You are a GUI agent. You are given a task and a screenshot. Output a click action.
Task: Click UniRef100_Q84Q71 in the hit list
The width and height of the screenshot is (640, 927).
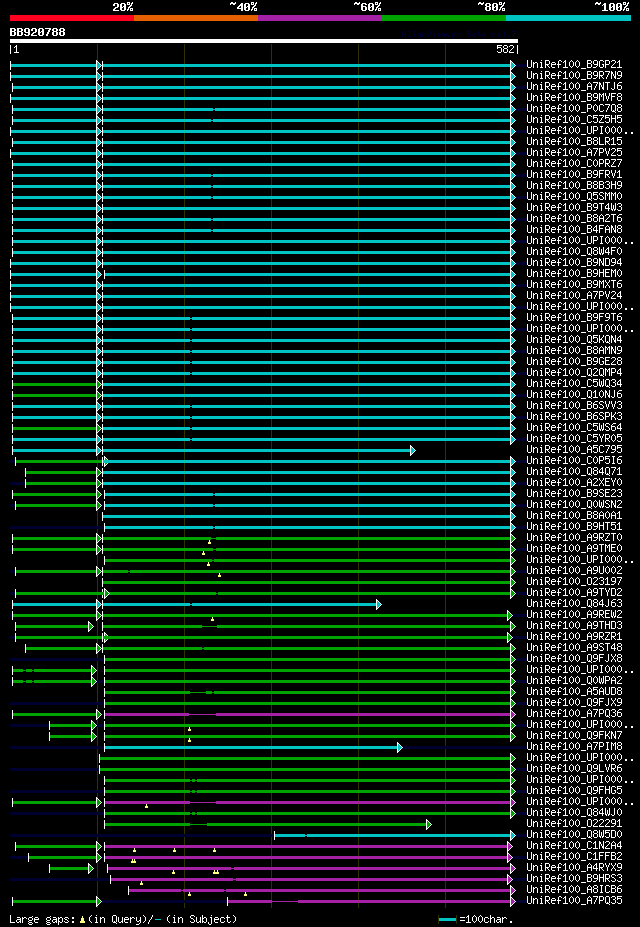point(574,472)
